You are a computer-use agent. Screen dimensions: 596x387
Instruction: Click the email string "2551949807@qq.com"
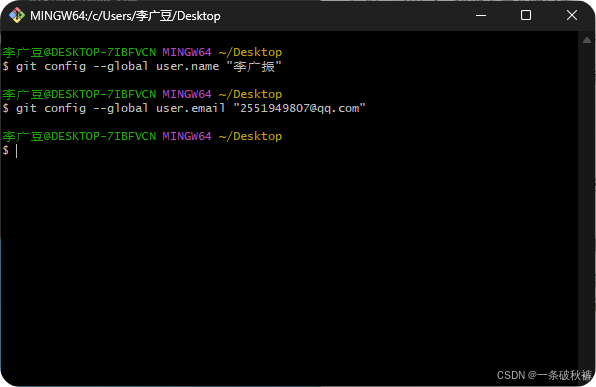coord(299,108)
